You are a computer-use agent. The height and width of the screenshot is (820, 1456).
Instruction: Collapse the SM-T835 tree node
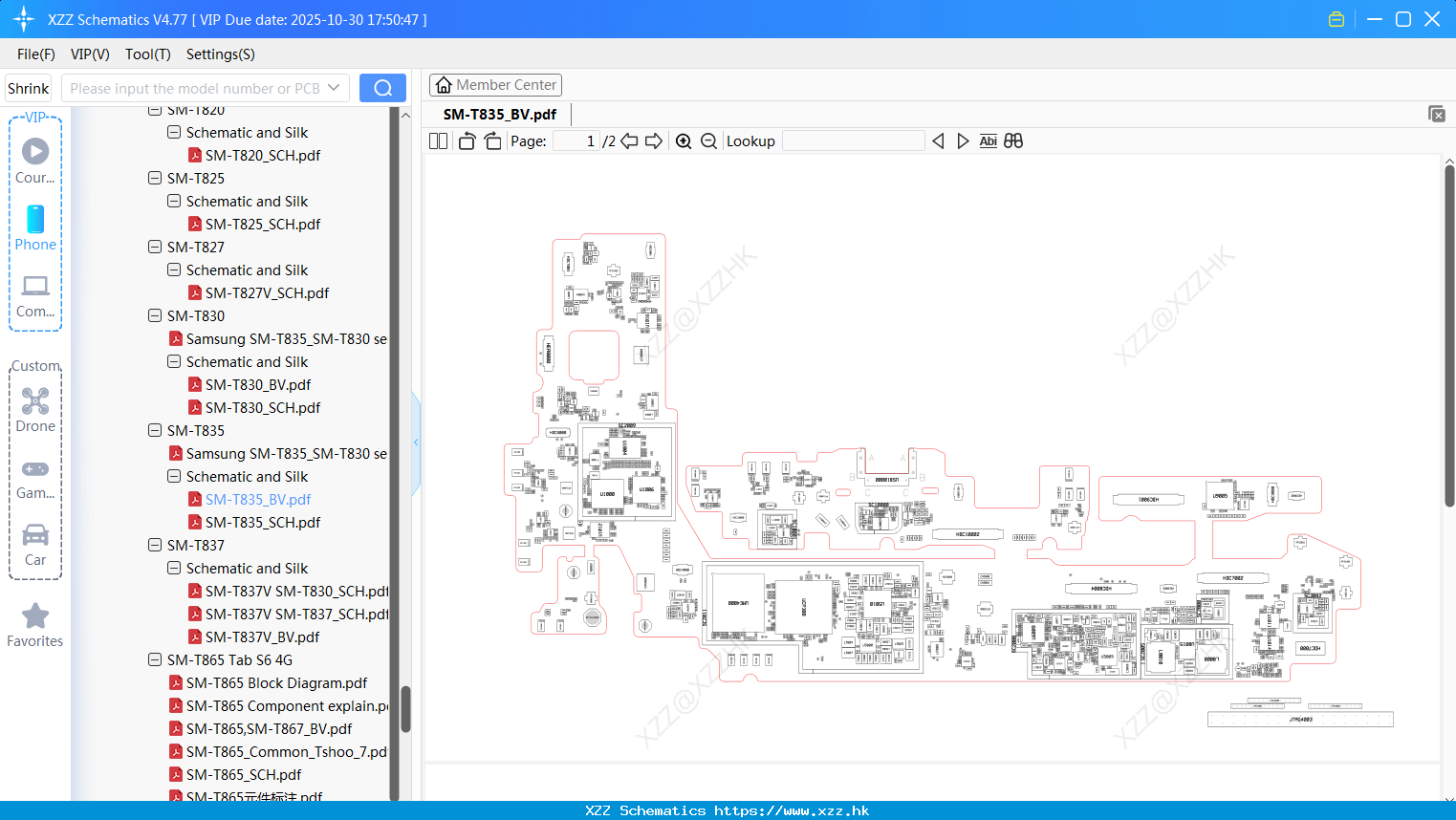[x=155, y=430]
